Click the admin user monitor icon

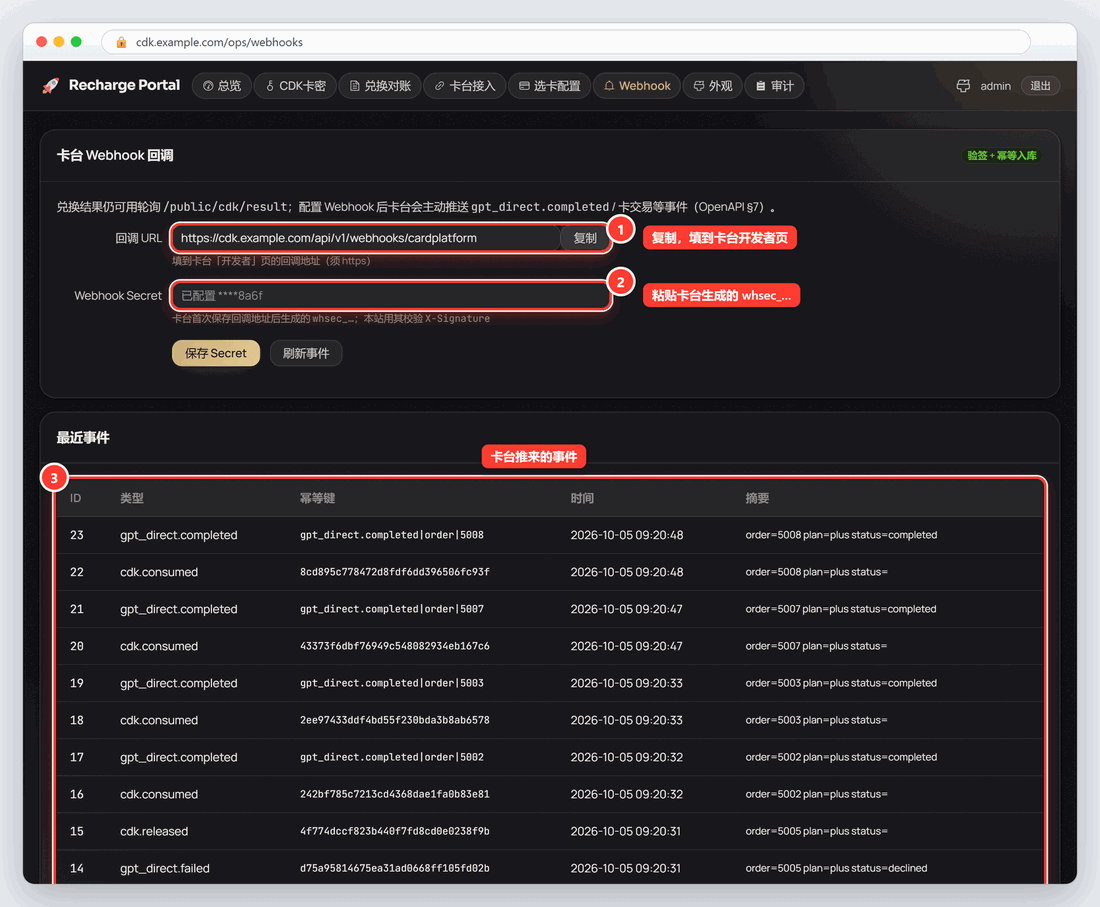(963, 86)
